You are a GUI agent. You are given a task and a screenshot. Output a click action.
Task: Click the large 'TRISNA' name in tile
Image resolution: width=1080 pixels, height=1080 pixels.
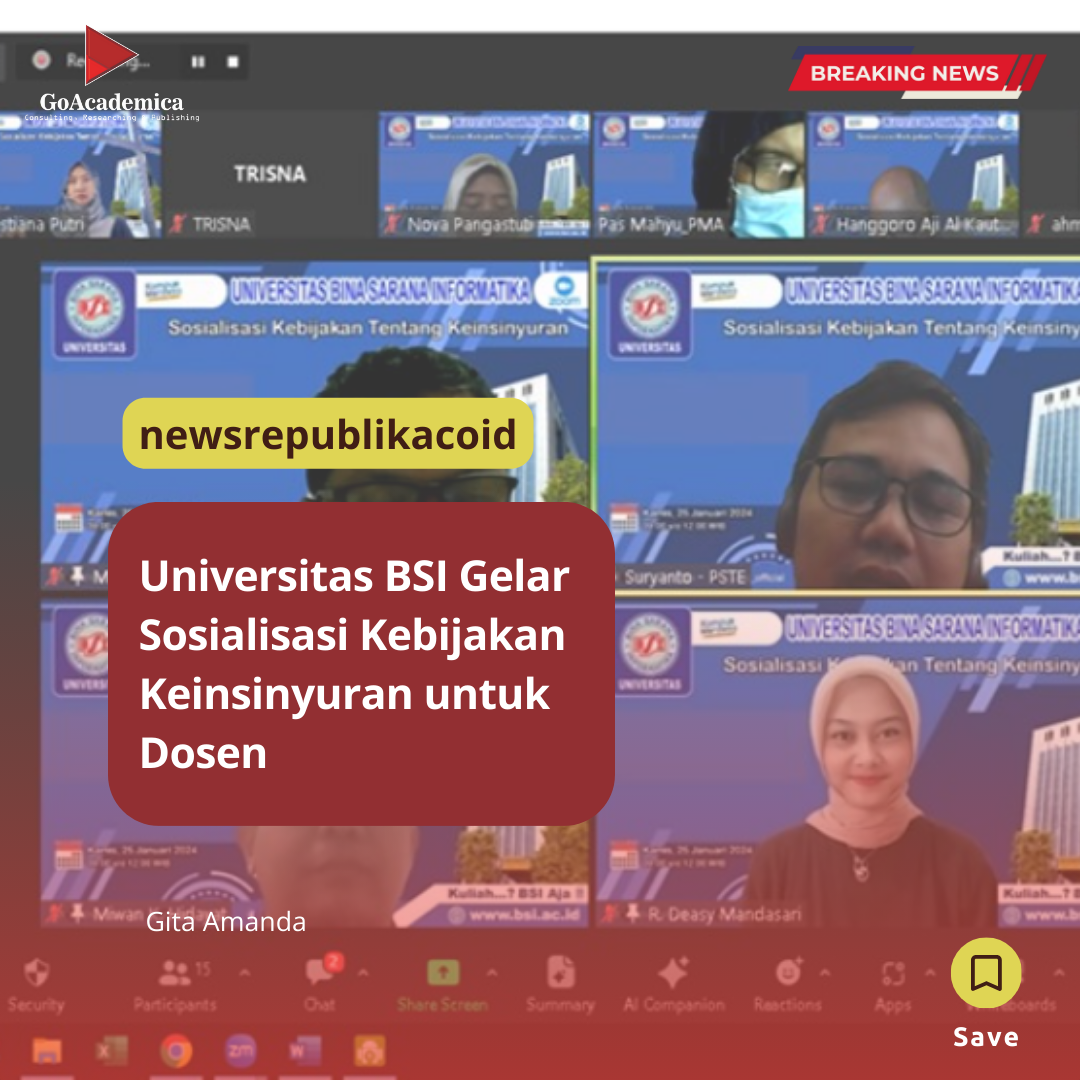tap(269, 174)
